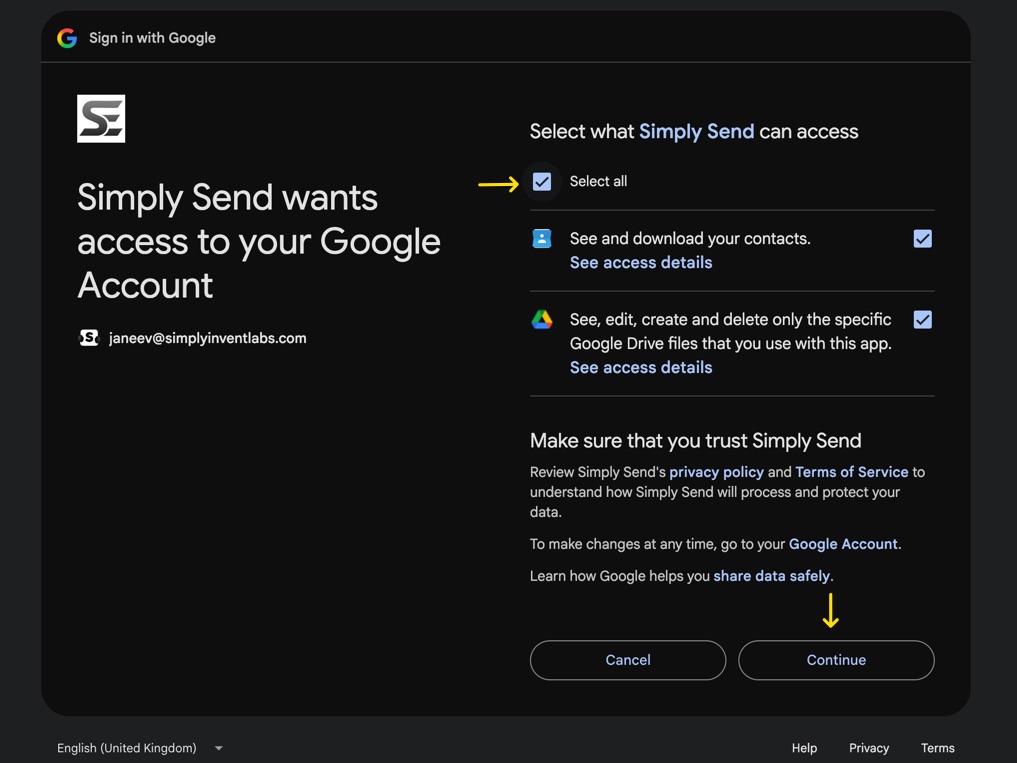The image size is (1017, 763).
Task: Open the share data safely link
Action: (x=771, y=576)
